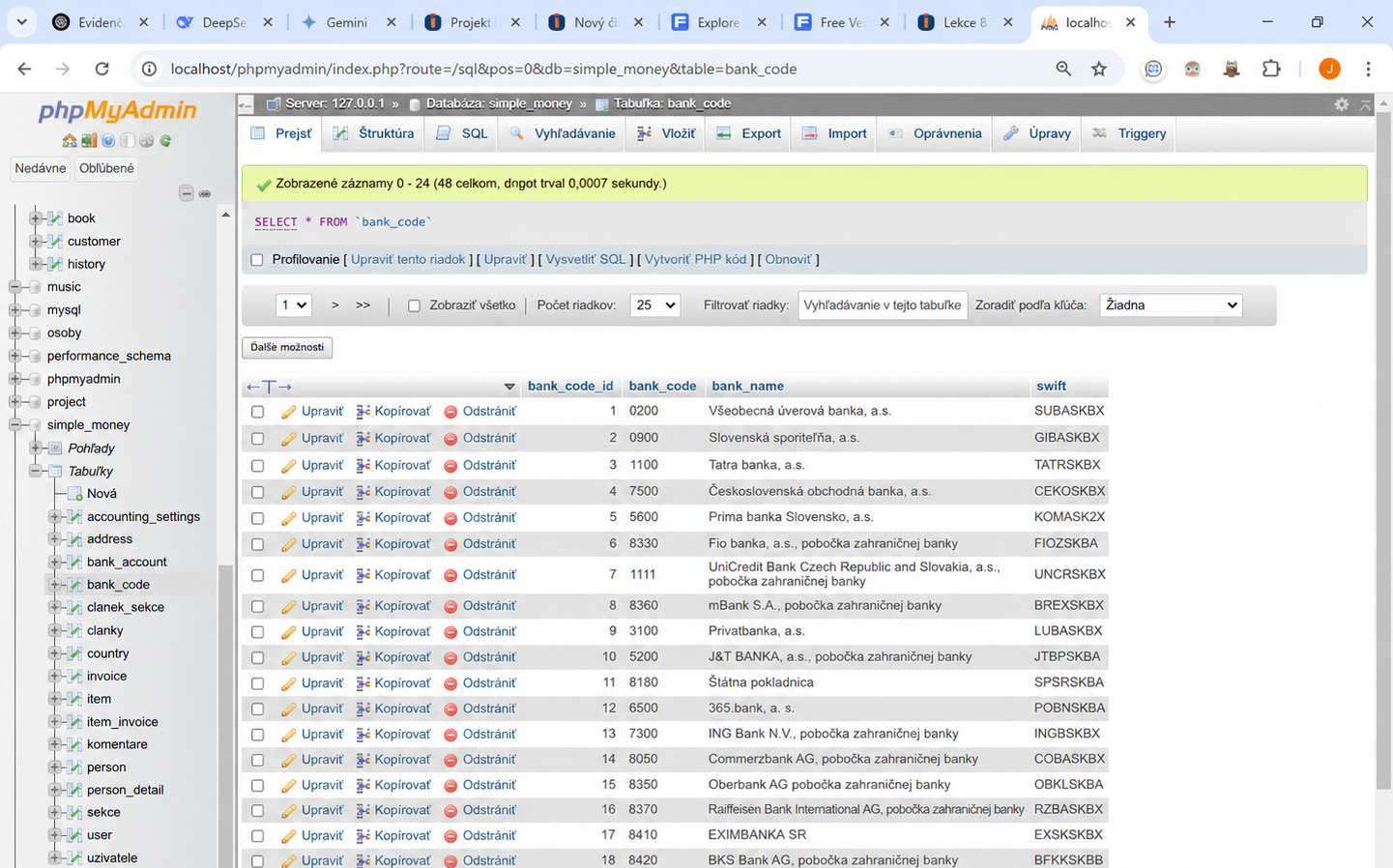Open the Štruktúra tab
1393x868 pixels.
[x=373, y=133]
